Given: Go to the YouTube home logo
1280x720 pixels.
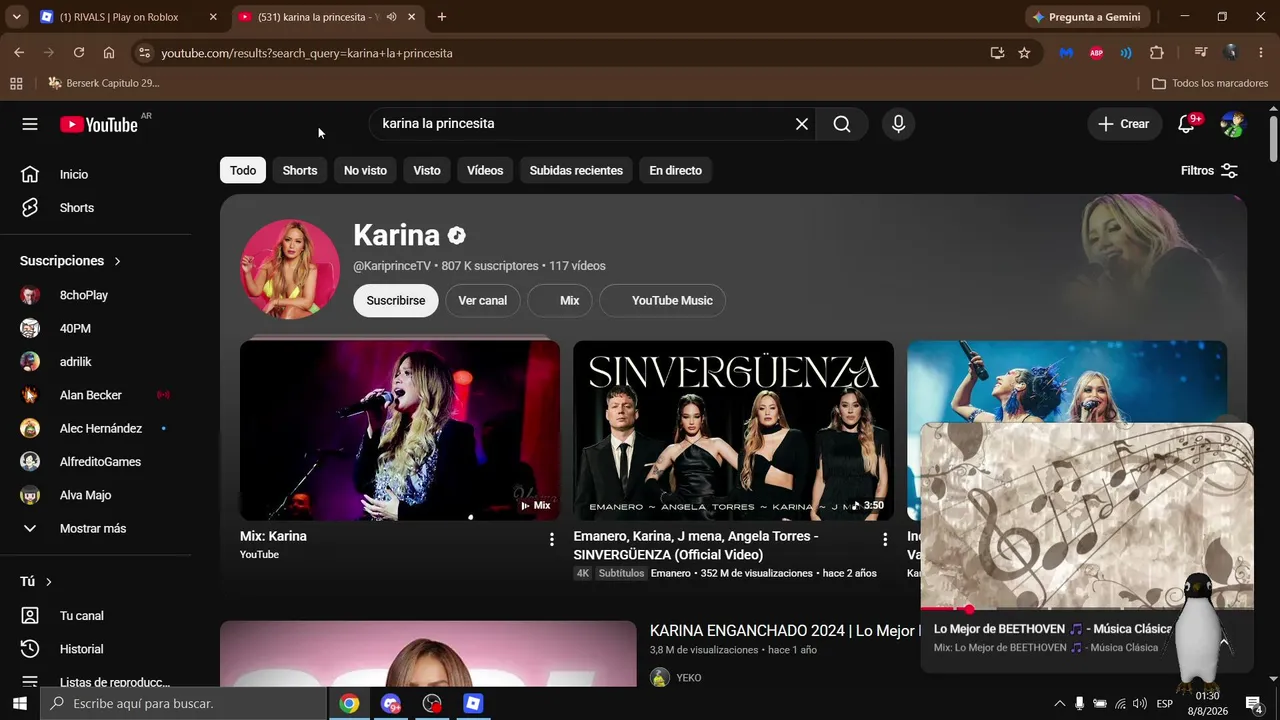Looking at the screenshot, I should point(98,124).
